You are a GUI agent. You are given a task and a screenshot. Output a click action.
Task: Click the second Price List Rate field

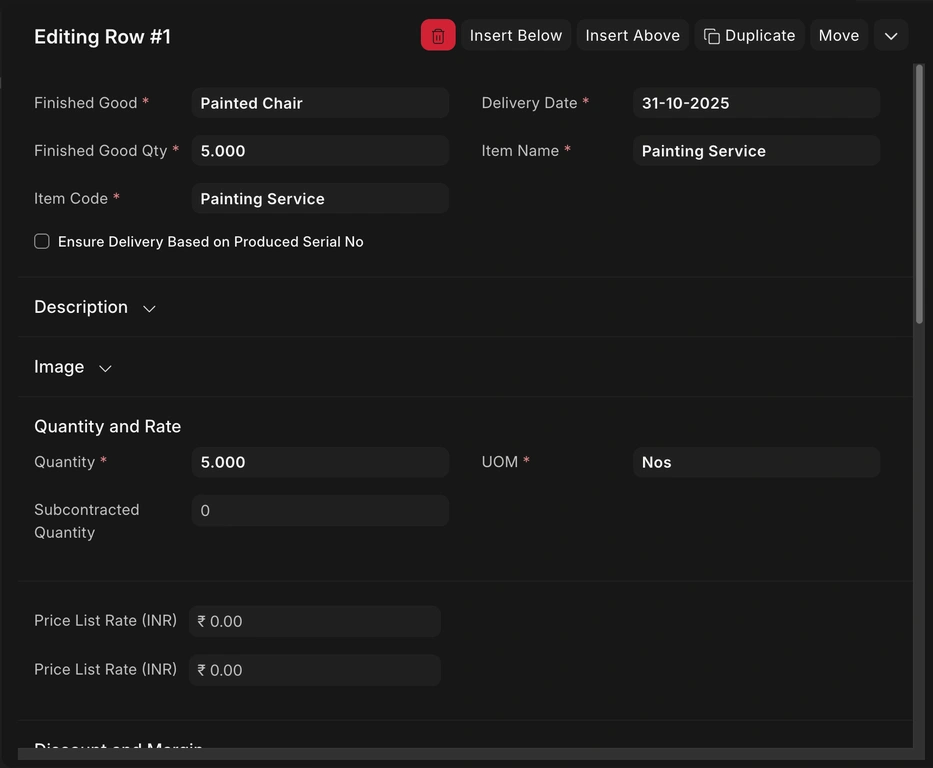[315, 670]
